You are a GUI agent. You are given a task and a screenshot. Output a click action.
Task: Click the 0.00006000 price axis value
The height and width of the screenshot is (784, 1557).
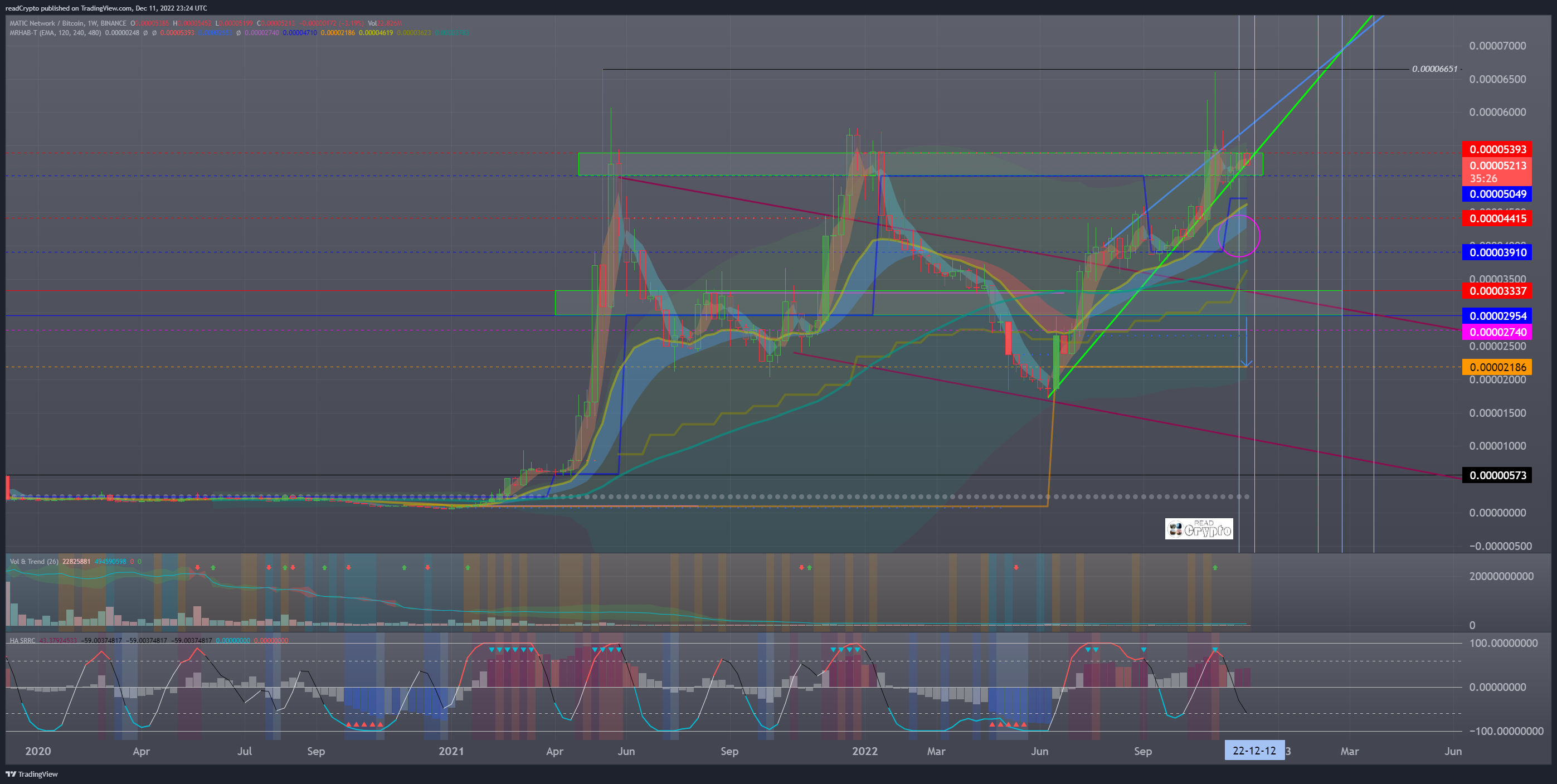1497,113
